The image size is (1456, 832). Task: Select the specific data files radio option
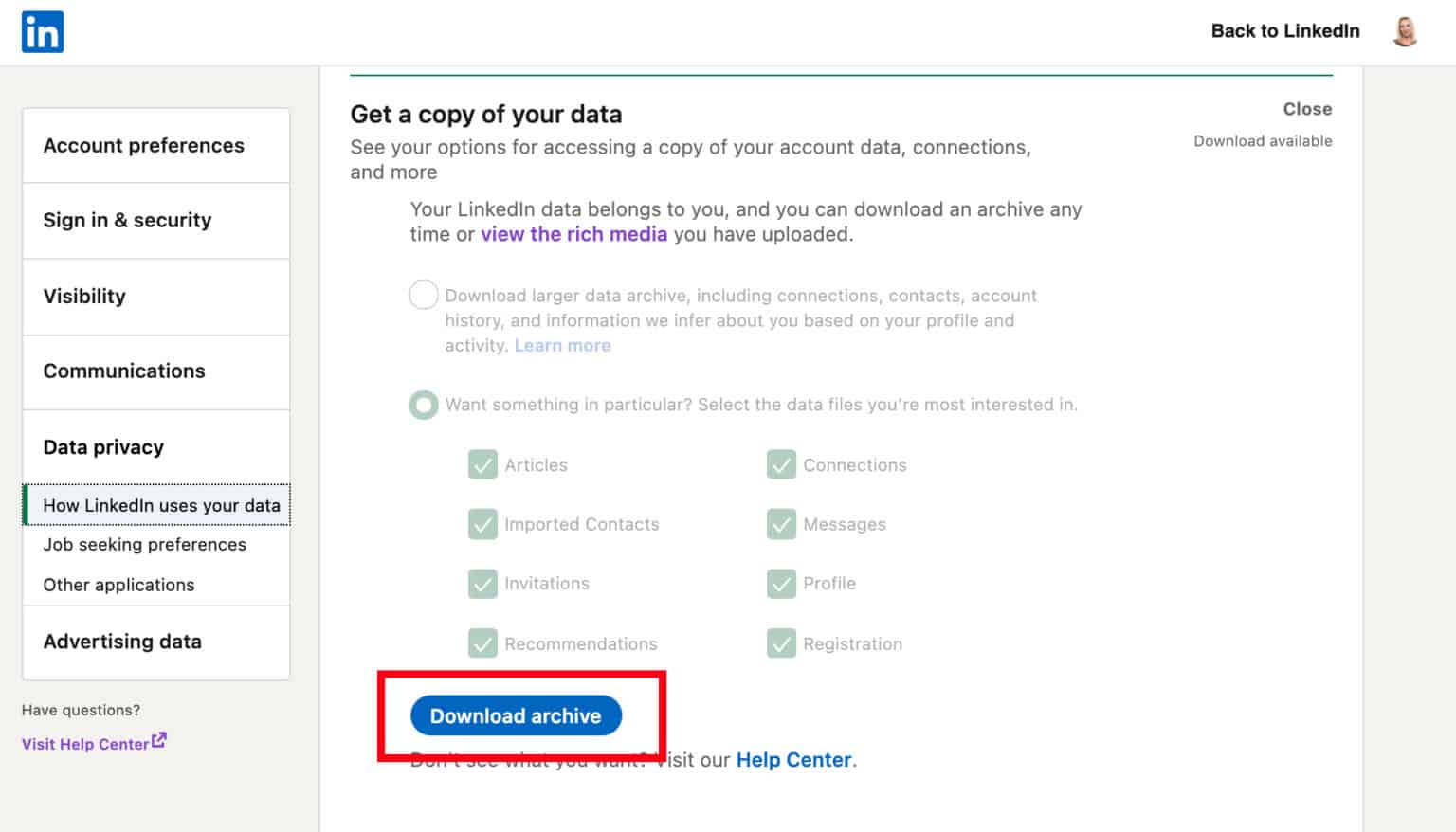click(x=424, y=405)
